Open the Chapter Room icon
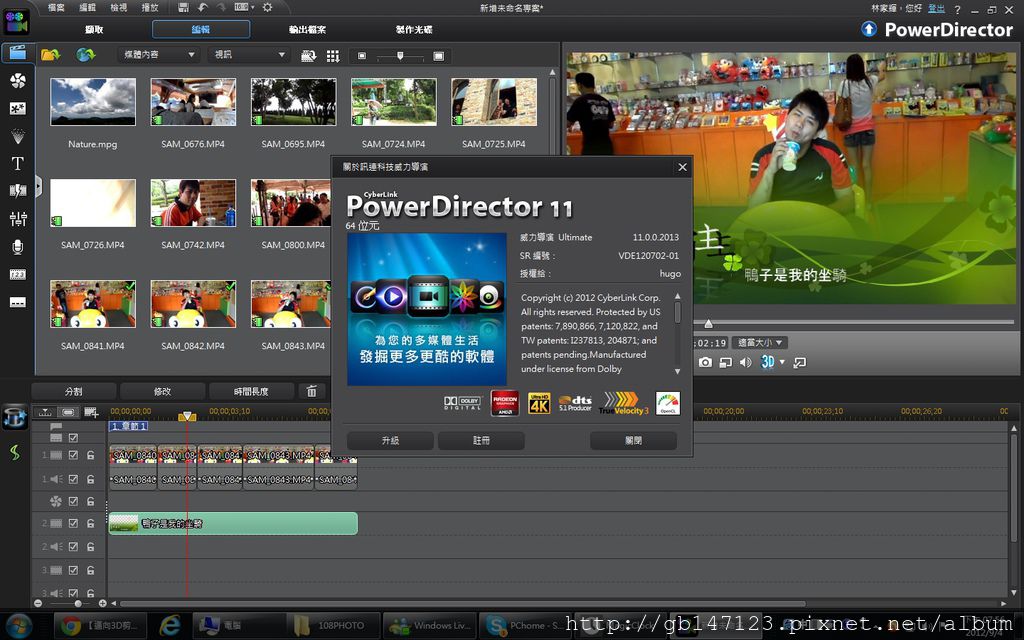This screenshot has height=640, width=1024. pos(18,274)
